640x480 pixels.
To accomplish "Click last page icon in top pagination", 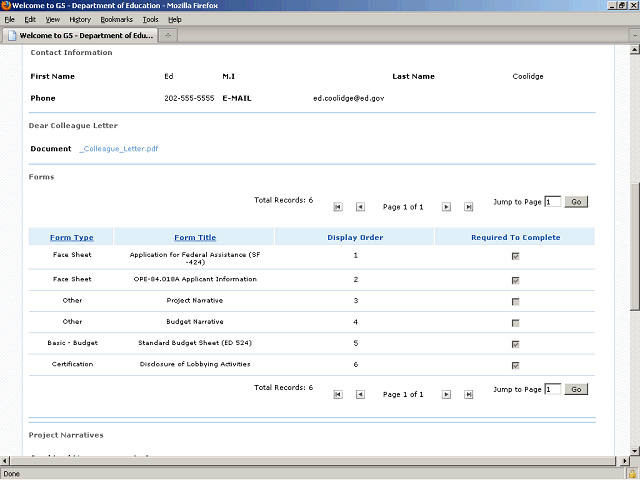I will point(468,207).
